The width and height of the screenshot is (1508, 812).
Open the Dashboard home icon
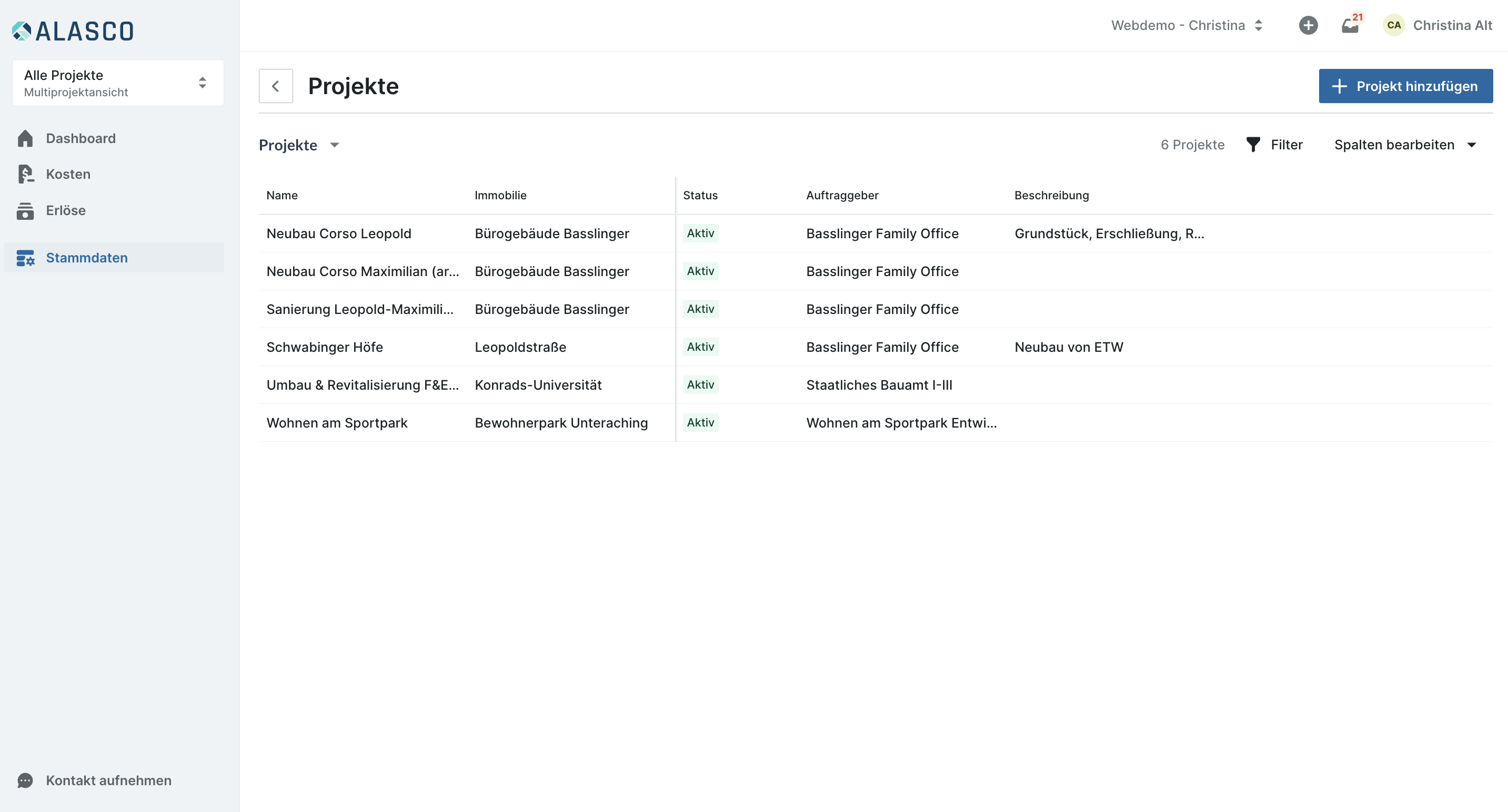pyautogui.click(x=25, y=139)
